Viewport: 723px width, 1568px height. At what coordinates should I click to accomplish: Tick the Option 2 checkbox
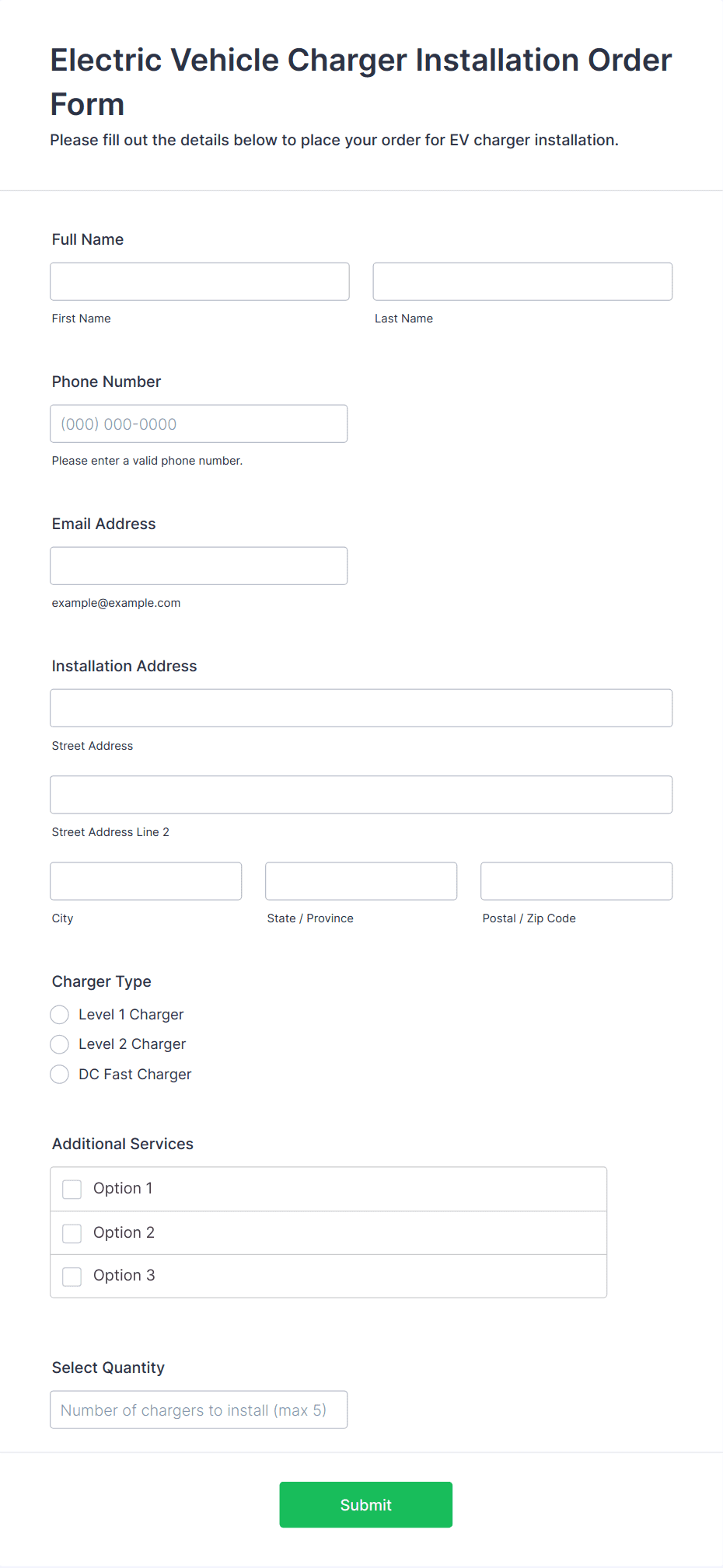coord(72,1234)
